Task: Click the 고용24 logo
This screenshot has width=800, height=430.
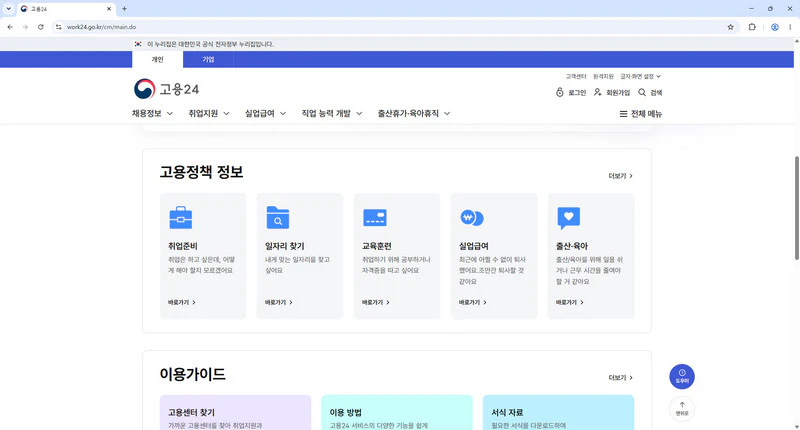Action: (x=166, y=89)
